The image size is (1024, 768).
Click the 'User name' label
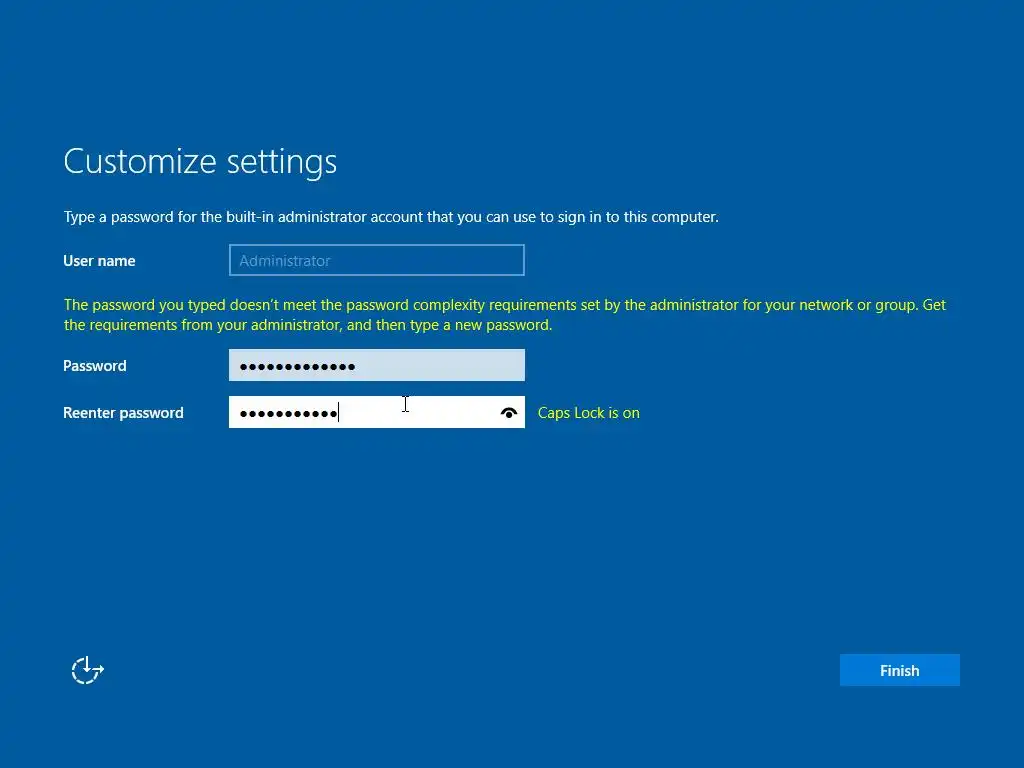(x=99, y=261)
